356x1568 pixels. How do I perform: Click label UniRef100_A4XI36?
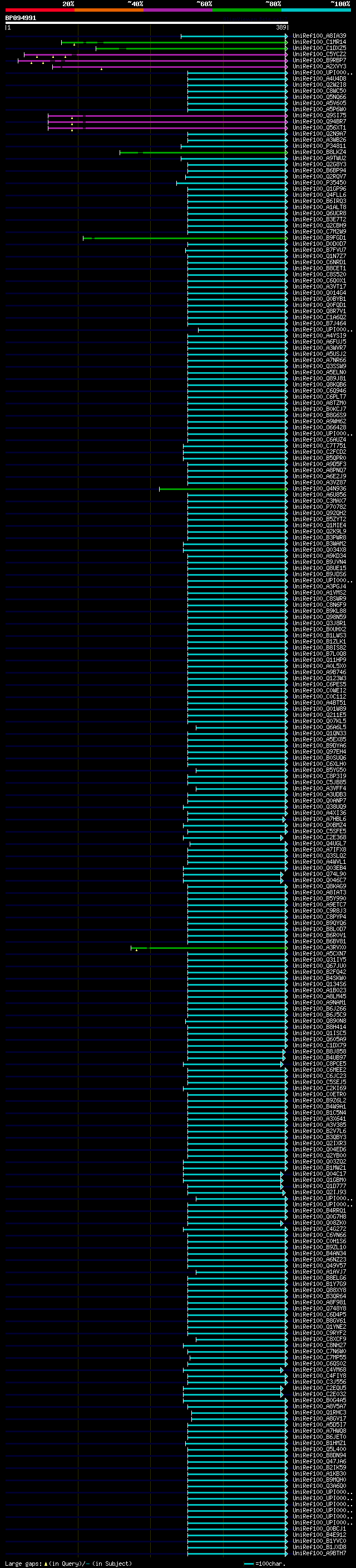319,813
